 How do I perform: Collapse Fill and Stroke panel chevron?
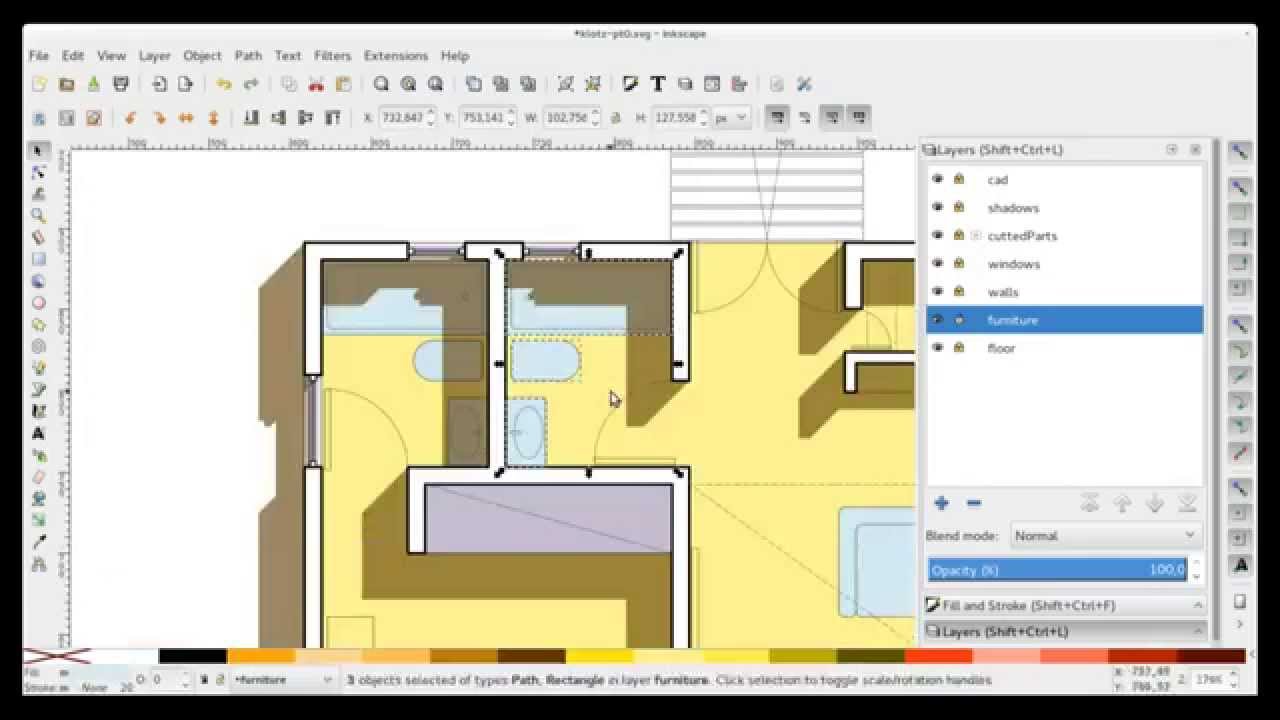coord(1197,605)
